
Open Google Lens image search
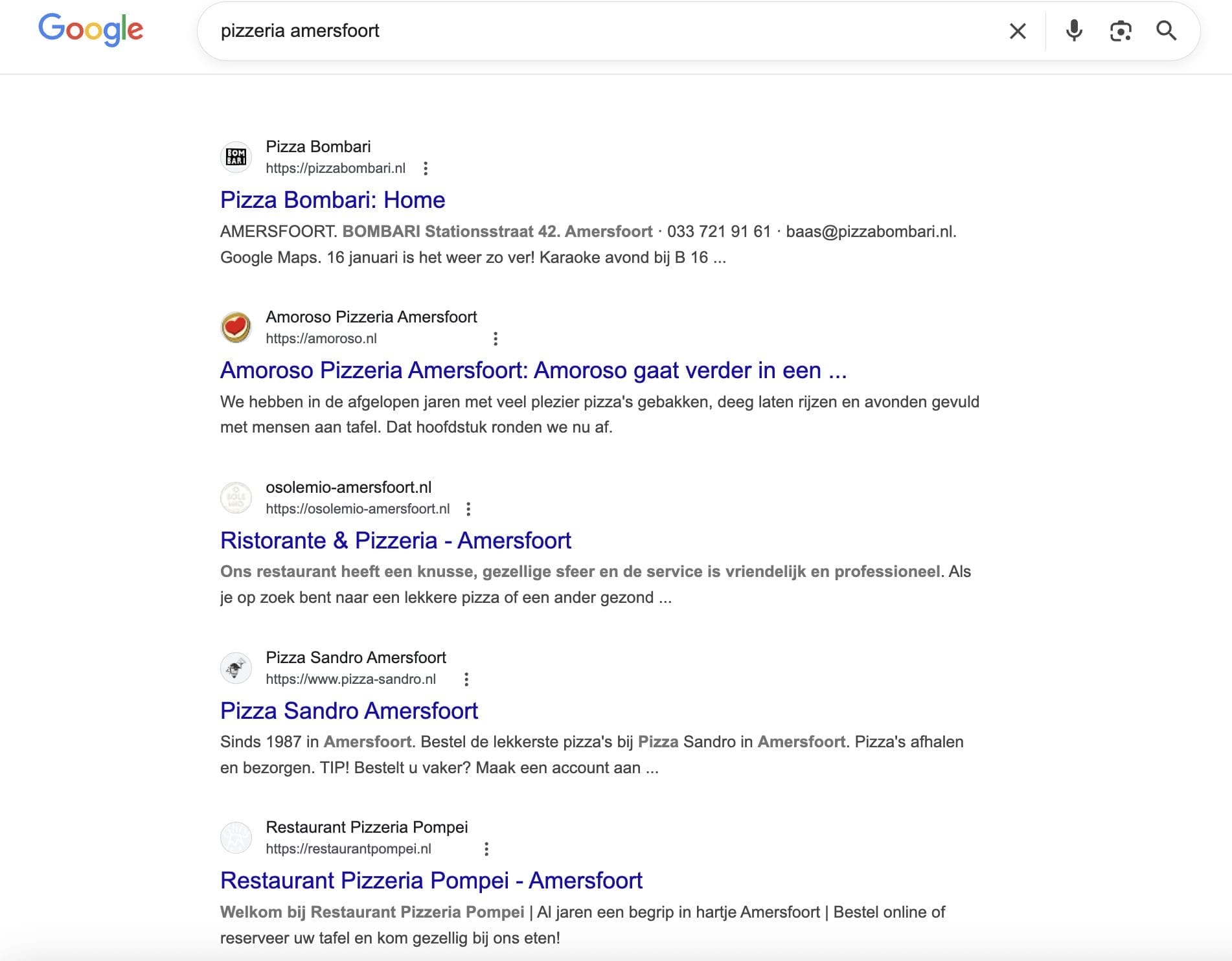(x=1121, y=30)
